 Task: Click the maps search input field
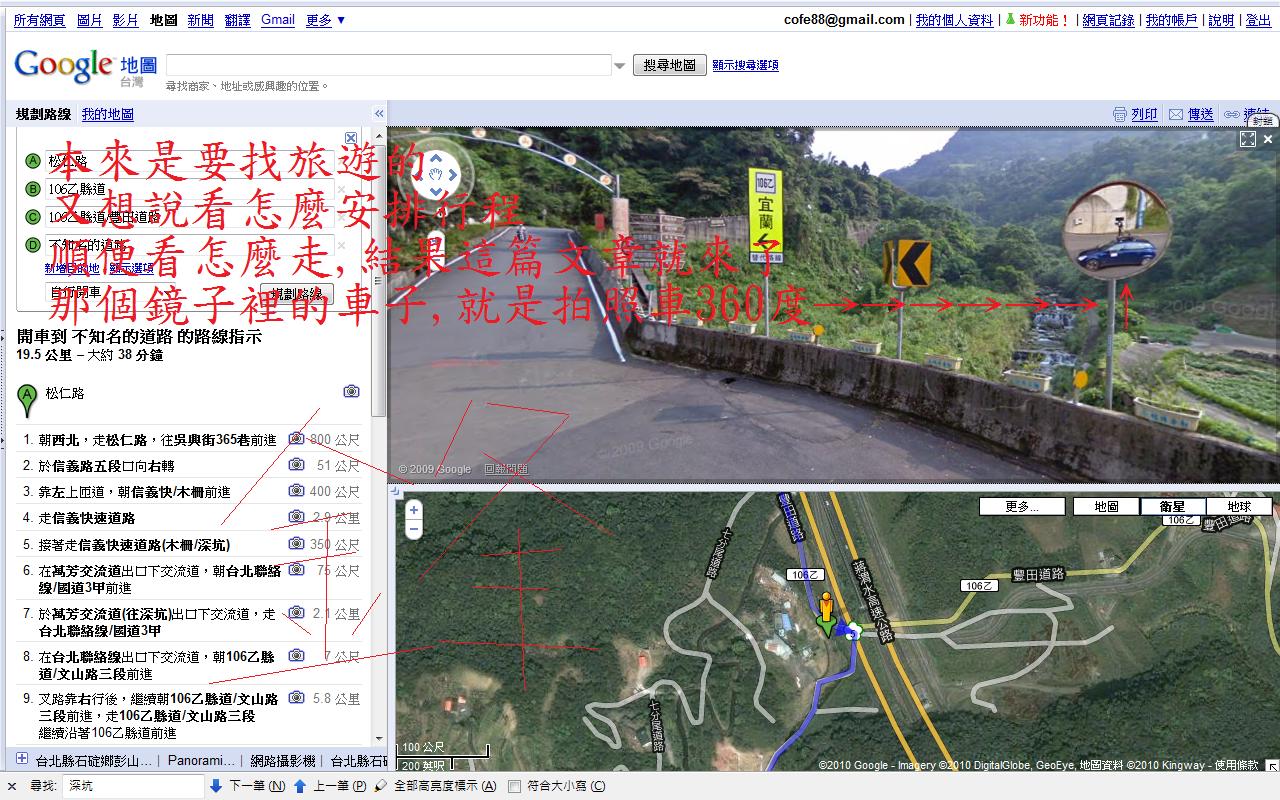point(389,65)
